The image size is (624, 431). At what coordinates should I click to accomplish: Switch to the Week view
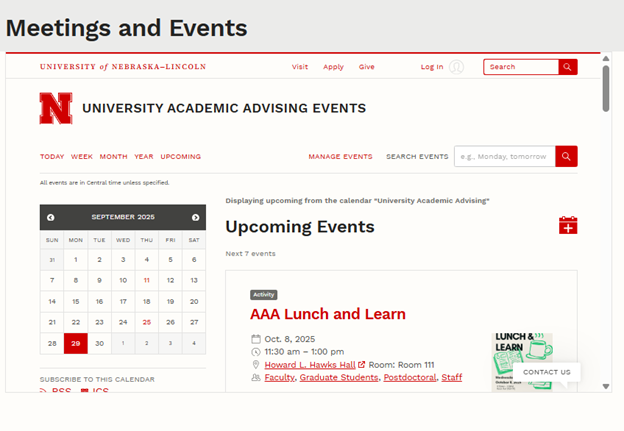point(81,157)
